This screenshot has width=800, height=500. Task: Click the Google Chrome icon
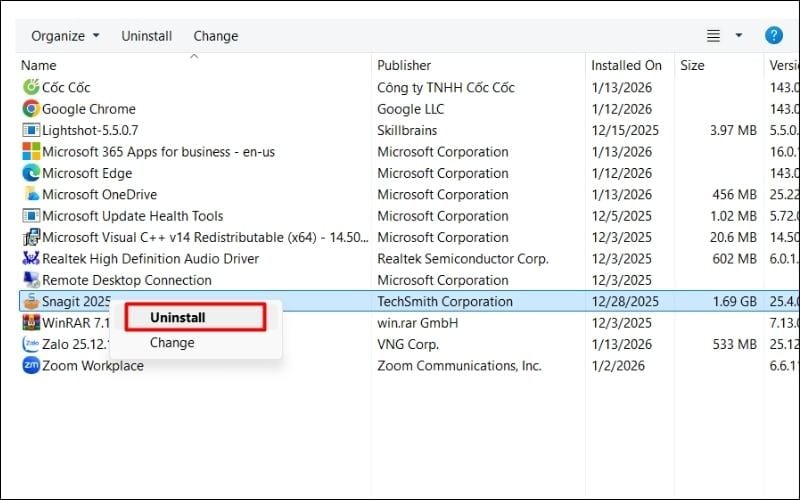click(x=31, y=109)
